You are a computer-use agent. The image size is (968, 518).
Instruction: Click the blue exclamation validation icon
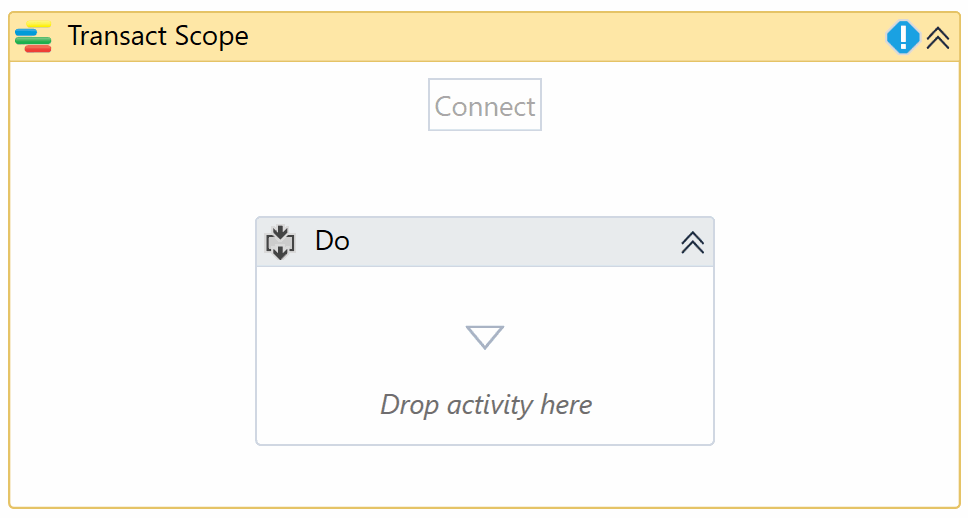(903, 38)
